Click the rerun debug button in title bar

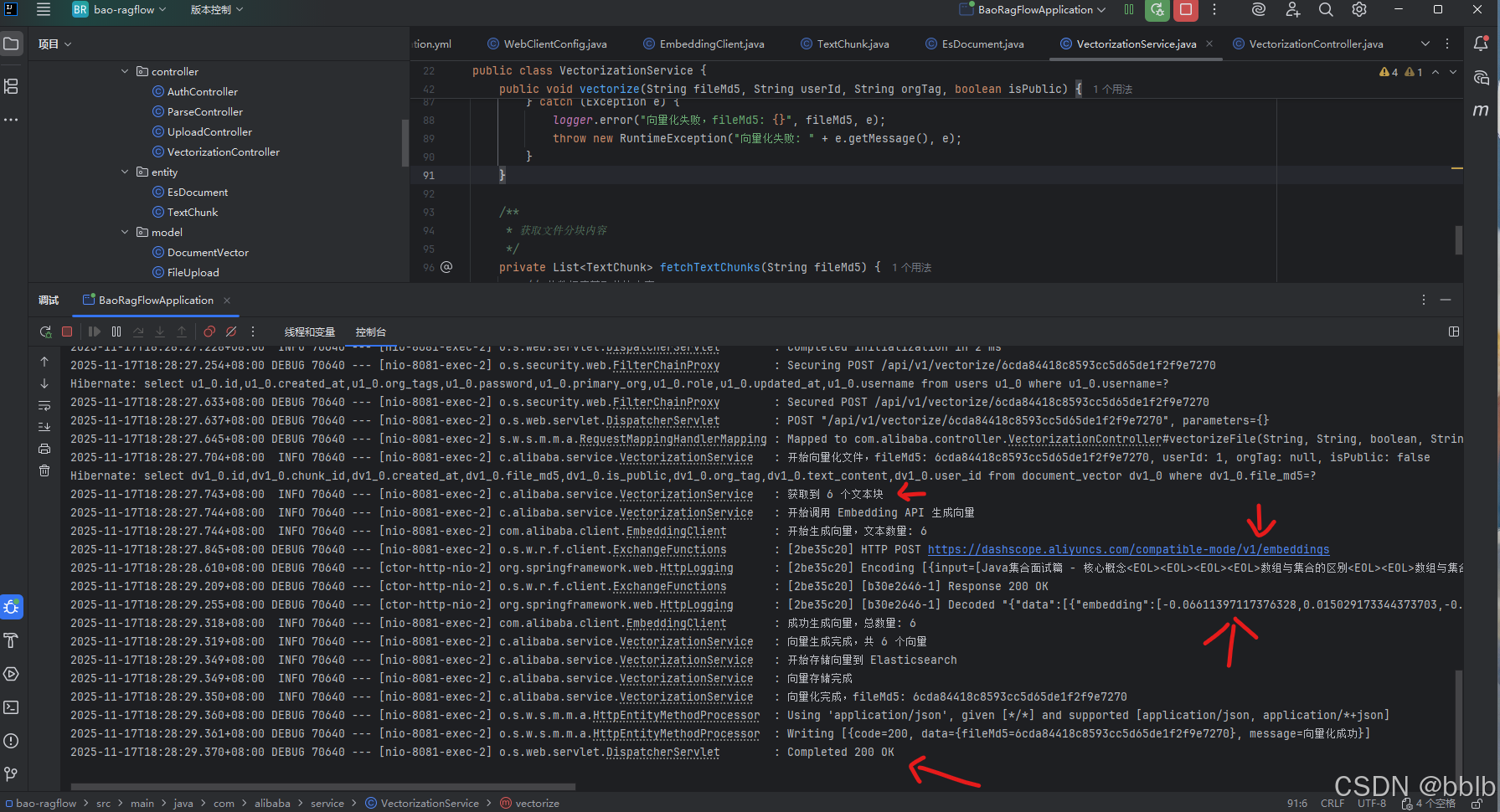[x=1157, y=10]
